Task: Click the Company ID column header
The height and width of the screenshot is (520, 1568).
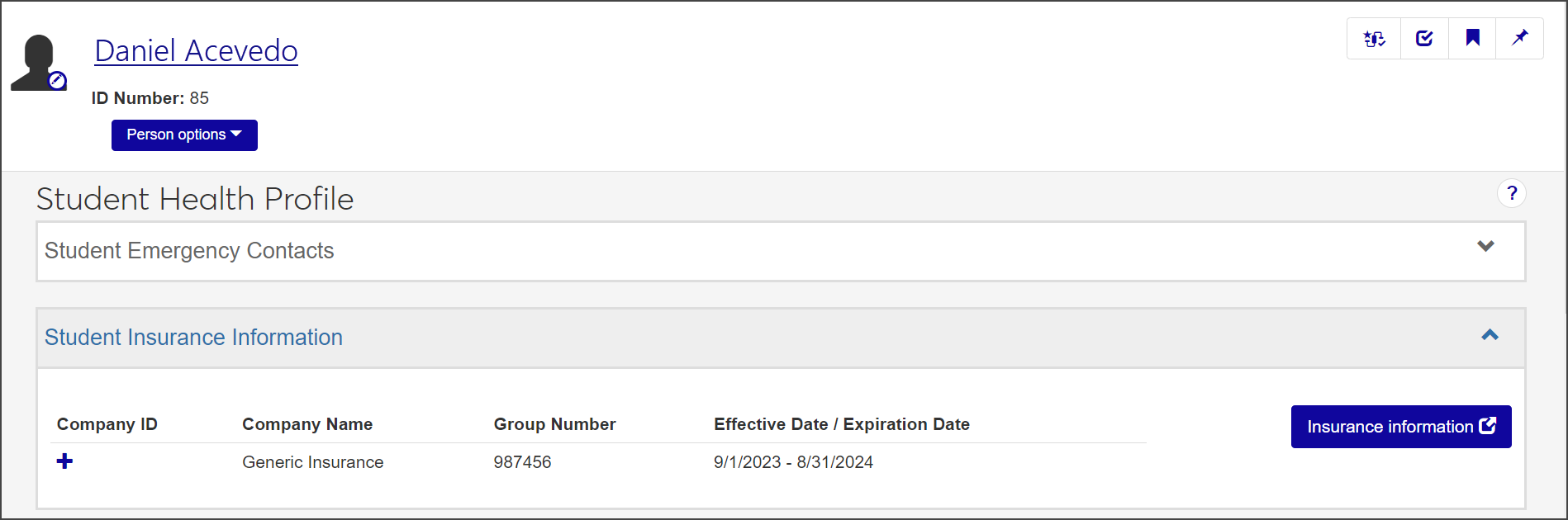Action: (107, 424)
